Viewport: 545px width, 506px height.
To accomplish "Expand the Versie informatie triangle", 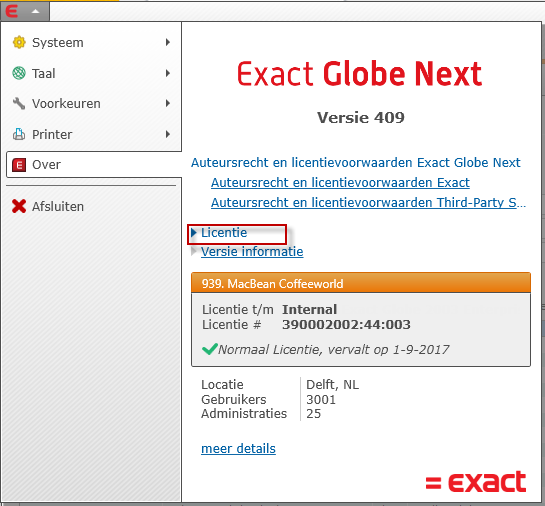I will tap(194, 251).
